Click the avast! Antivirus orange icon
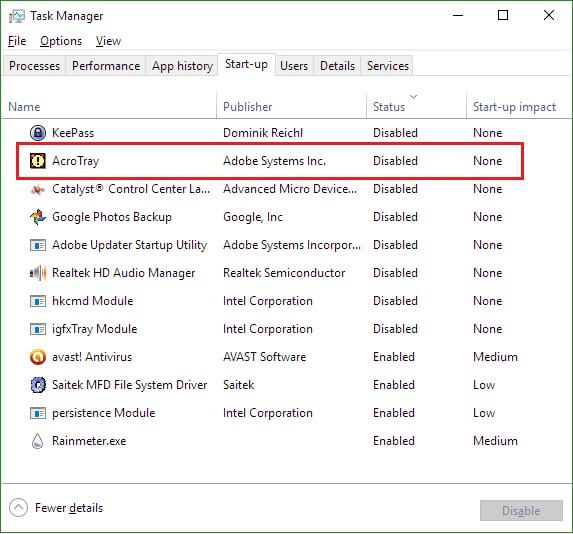Viewport: 573px width, 534px height. point(38,357)
